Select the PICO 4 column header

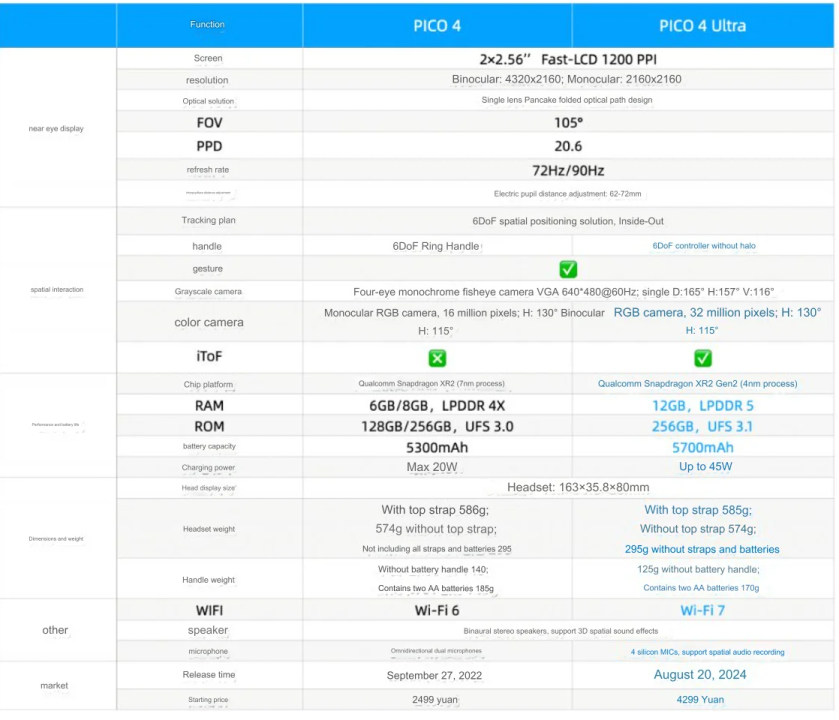(x=437, y=25)
